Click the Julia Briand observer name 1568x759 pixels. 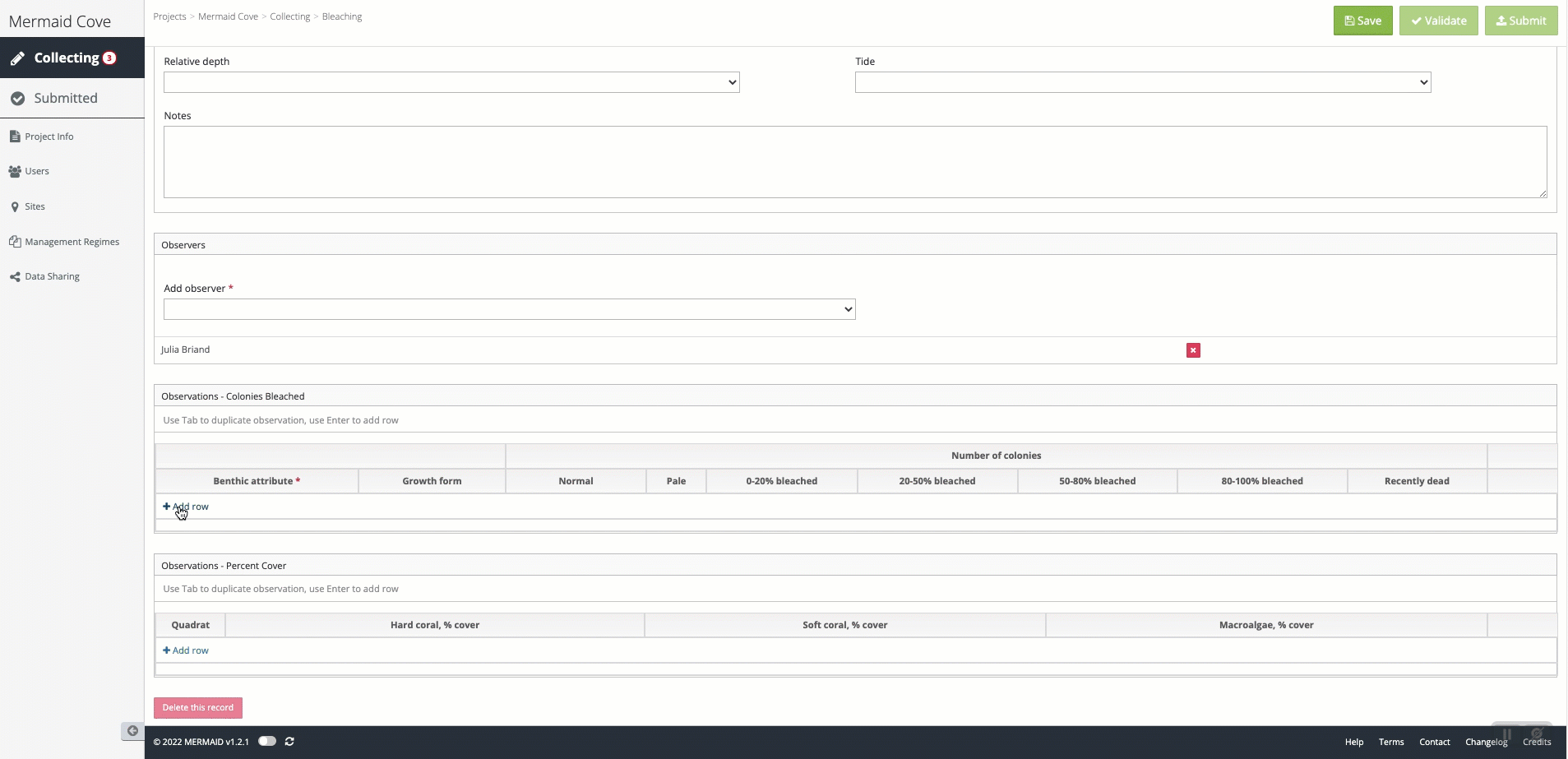pos(185,349)
